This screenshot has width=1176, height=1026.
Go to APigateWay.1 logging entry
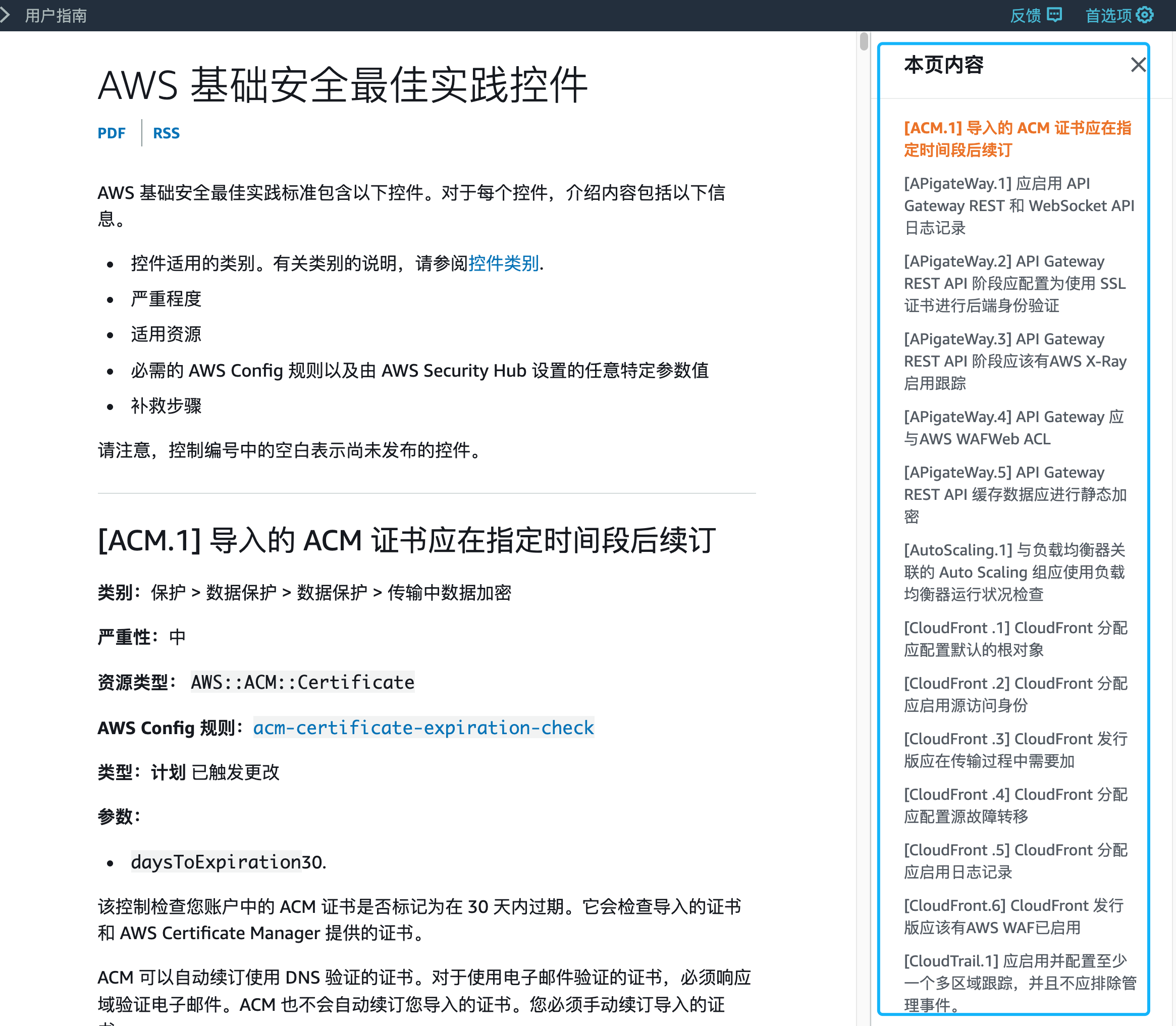1018,206
